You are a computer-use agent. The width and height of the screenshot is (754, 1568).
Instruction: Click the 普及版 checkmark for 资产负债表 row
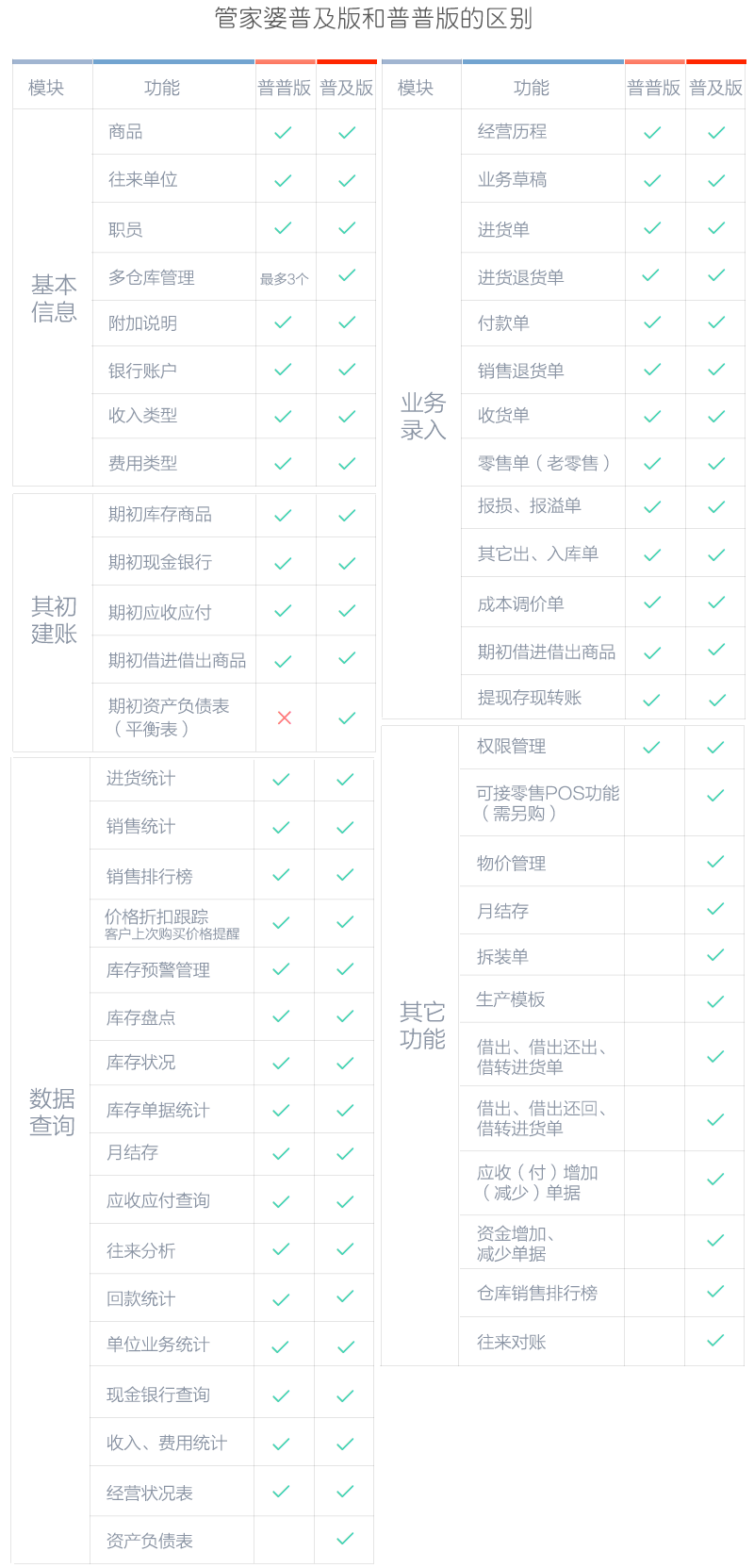tap(345, 1539)
